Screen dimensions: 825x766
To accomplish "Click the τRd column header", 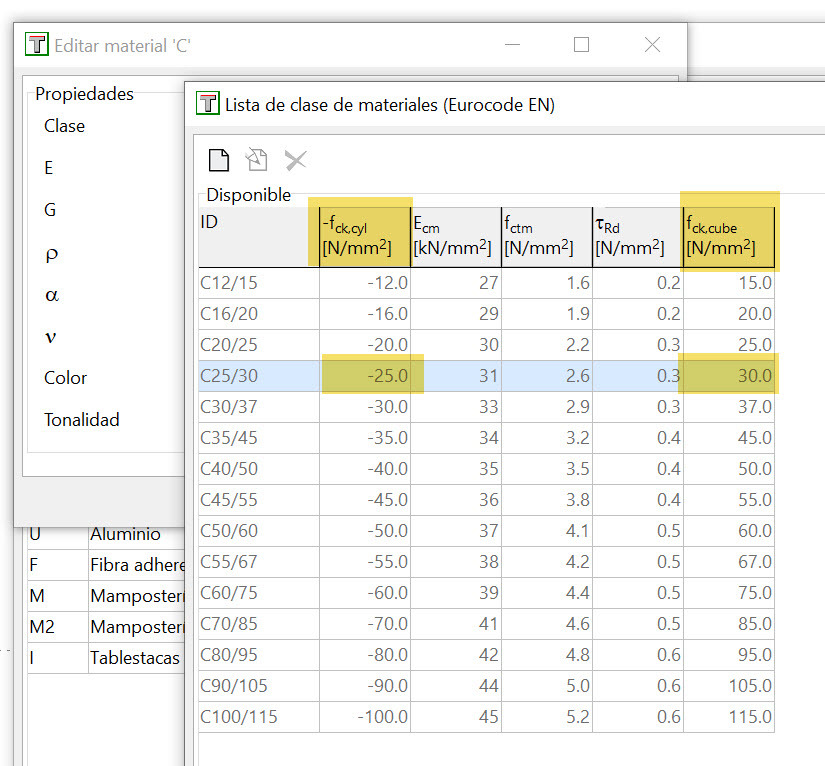I will tap(638, 237).
